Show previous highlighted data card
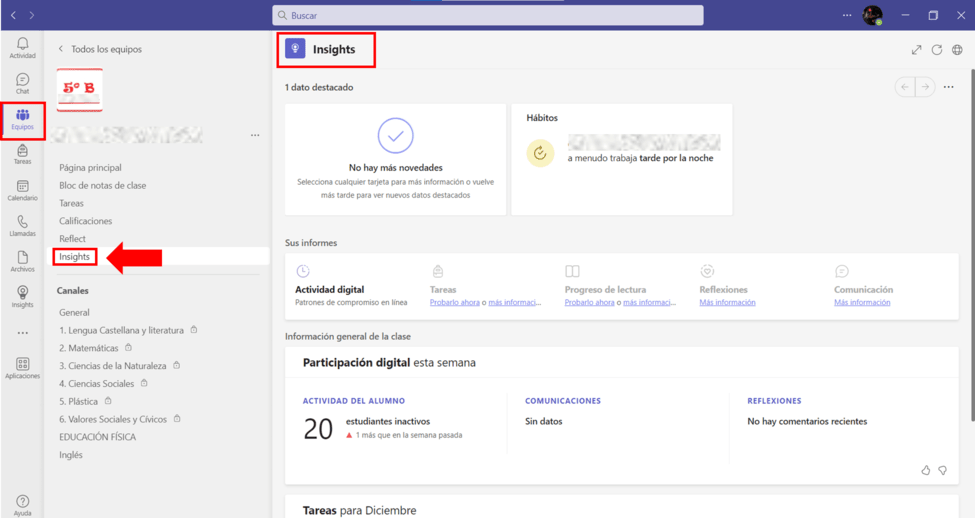Image resolution: width=975 pixels, height=518 pixels. pyautogui.click(x=905, y=87)
